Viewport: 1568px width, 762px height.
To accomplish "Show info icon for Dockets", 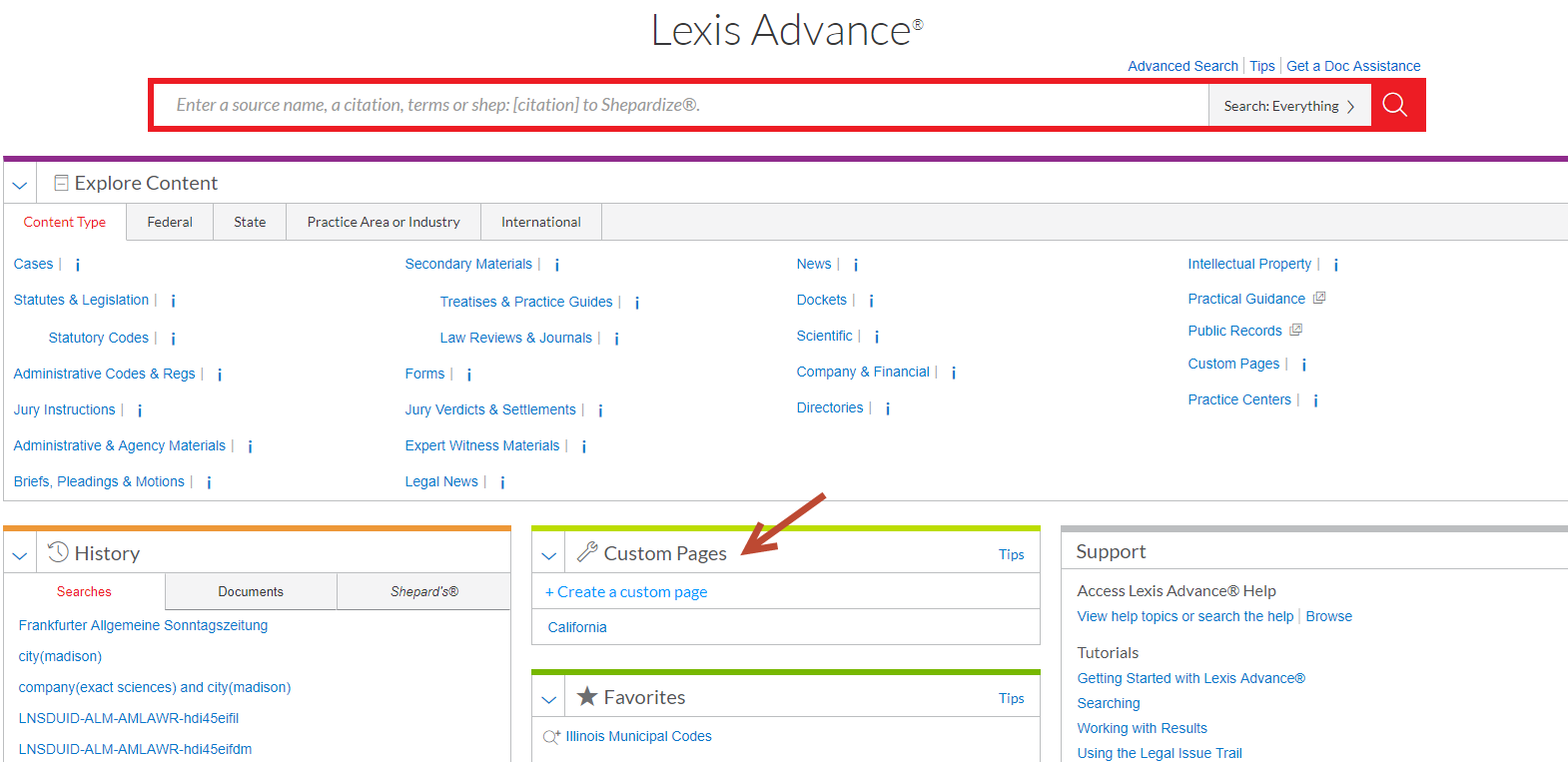I will [x=872, y=301].
